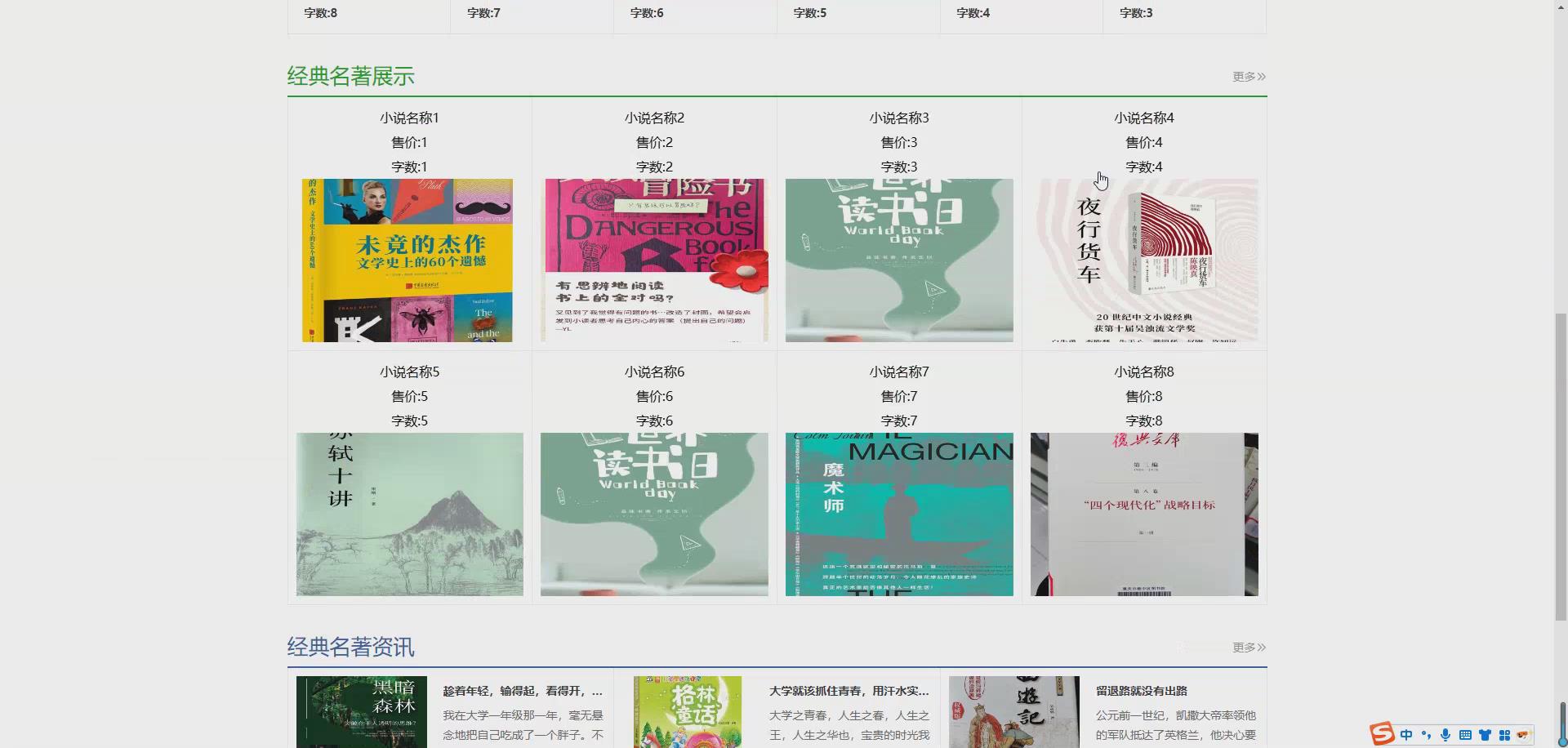
Task: Click excerpt starting 我在大学一年级那一年
Action: point(523,725)
